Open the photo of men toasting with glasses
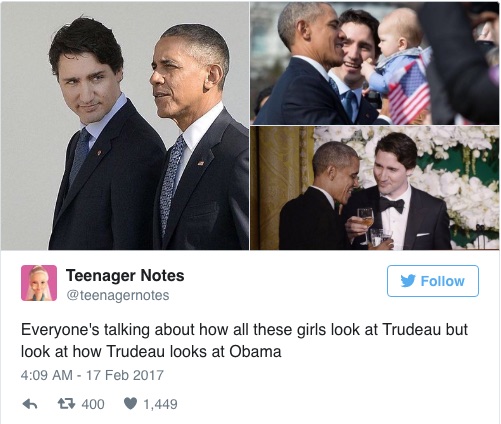 [375, 188]
